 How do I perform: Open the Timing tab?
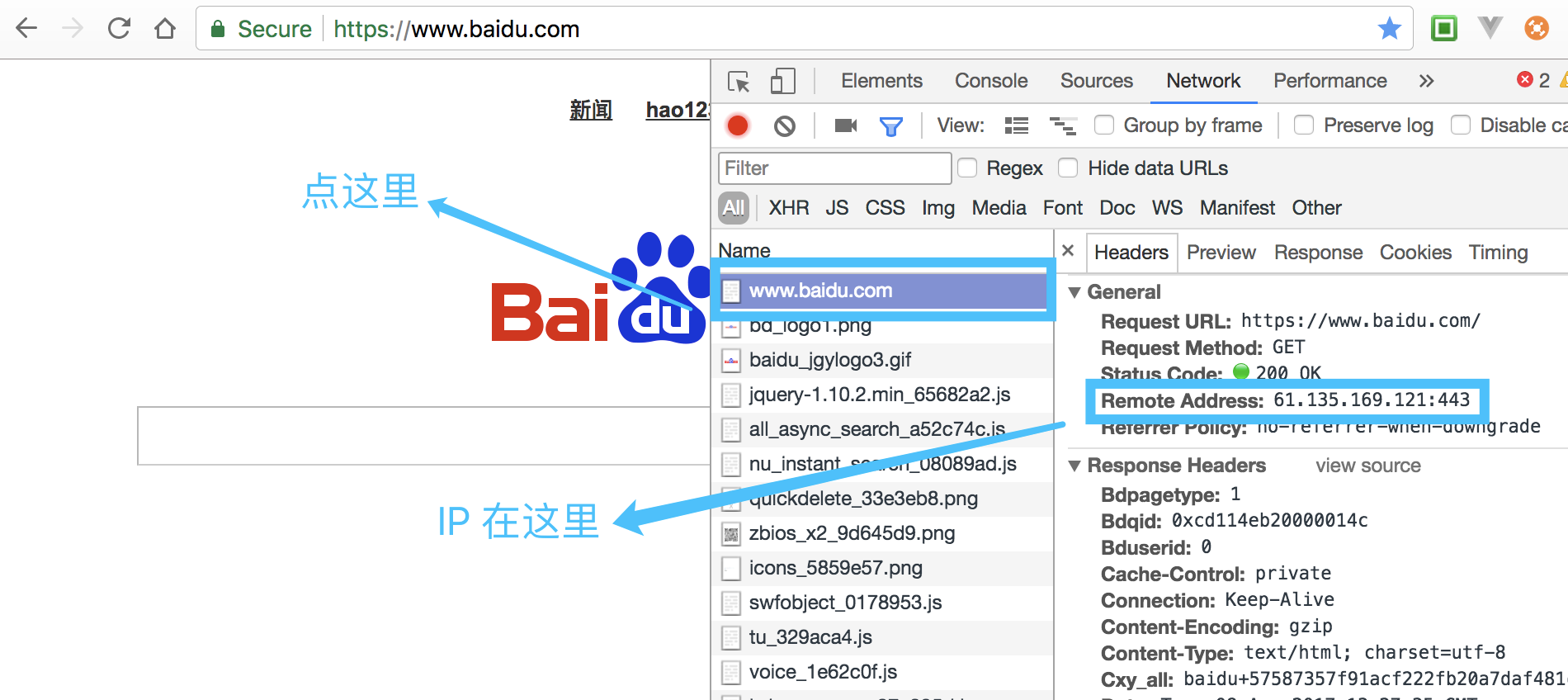tap(1499, 252)
